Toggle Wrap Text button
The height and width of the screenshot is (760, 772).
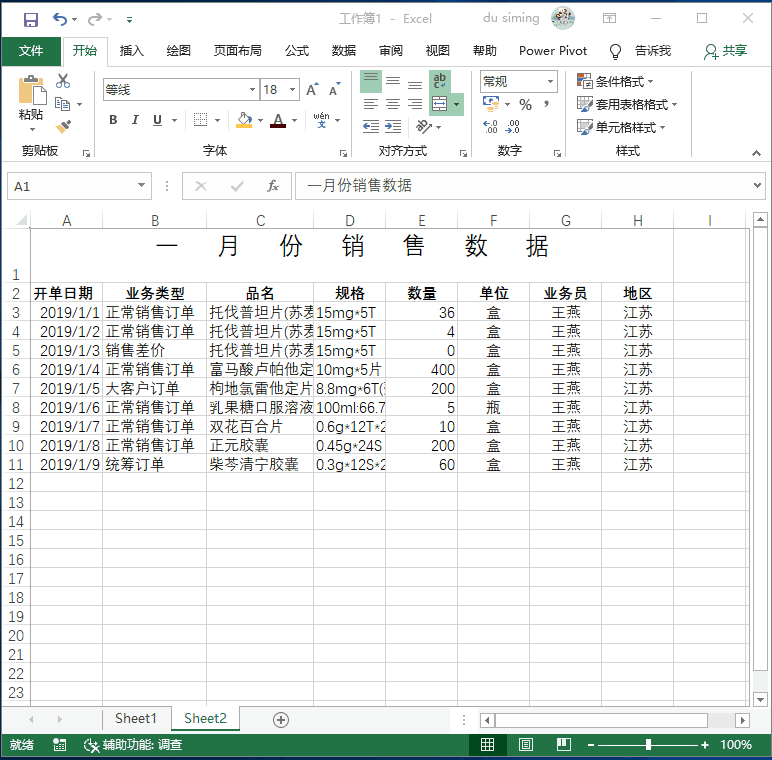tap(440, 81)
